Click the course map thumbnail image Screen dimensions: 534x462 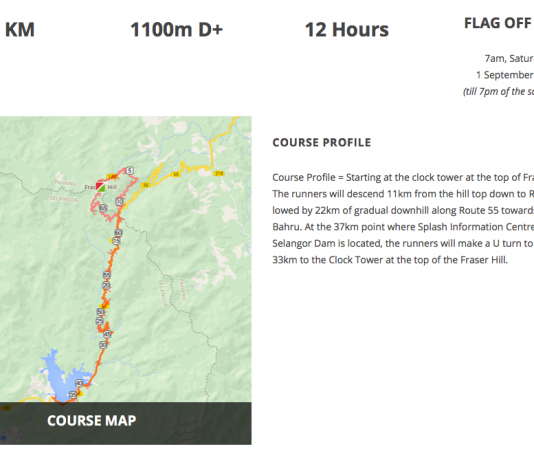click(126, 280)
